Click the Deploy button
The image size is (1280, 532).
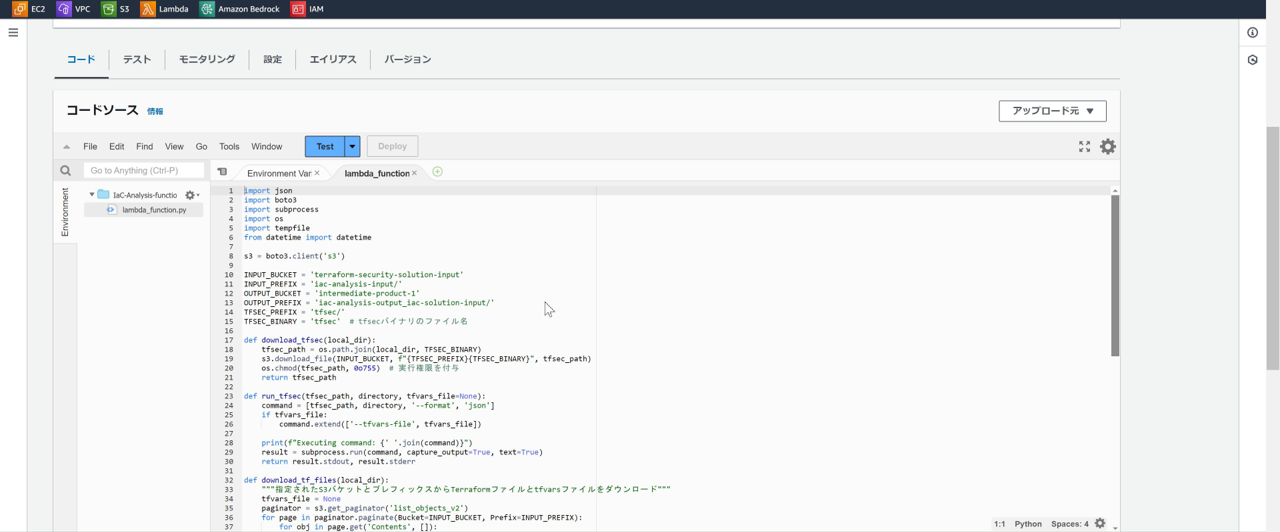pos(392,146)
